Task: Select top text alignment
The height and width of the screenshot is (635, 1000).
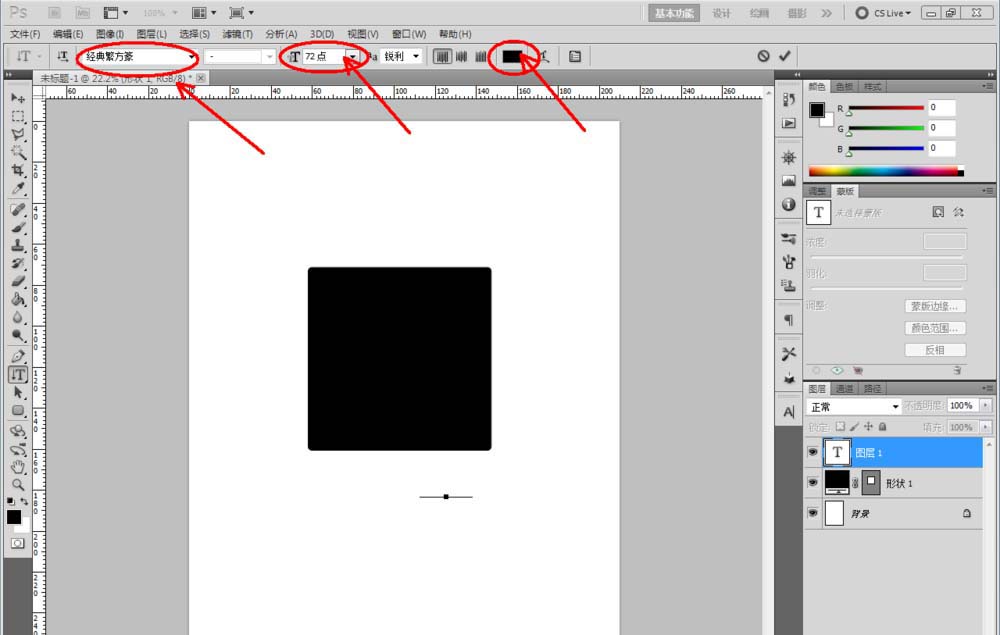Action: 442,56
